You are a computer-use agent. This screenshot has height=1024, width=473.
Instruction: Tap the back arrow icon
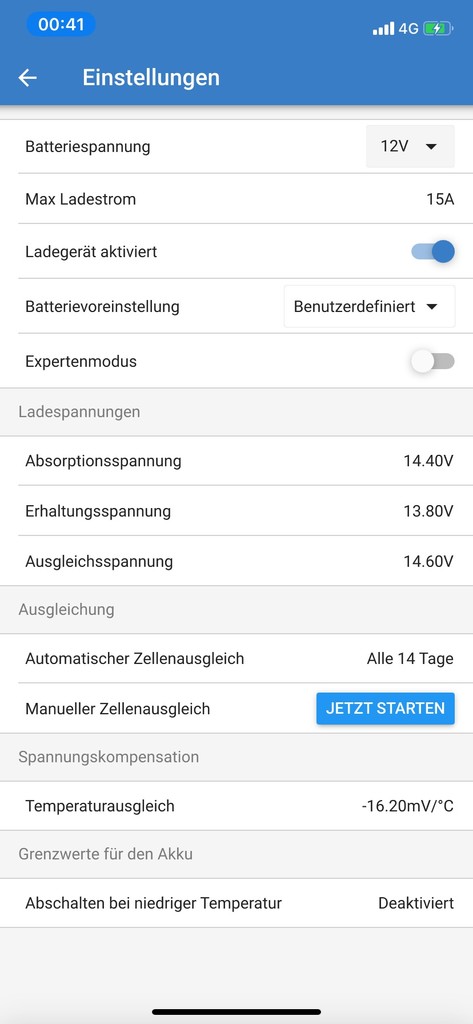pyautogui.click(x=27, y=78)
